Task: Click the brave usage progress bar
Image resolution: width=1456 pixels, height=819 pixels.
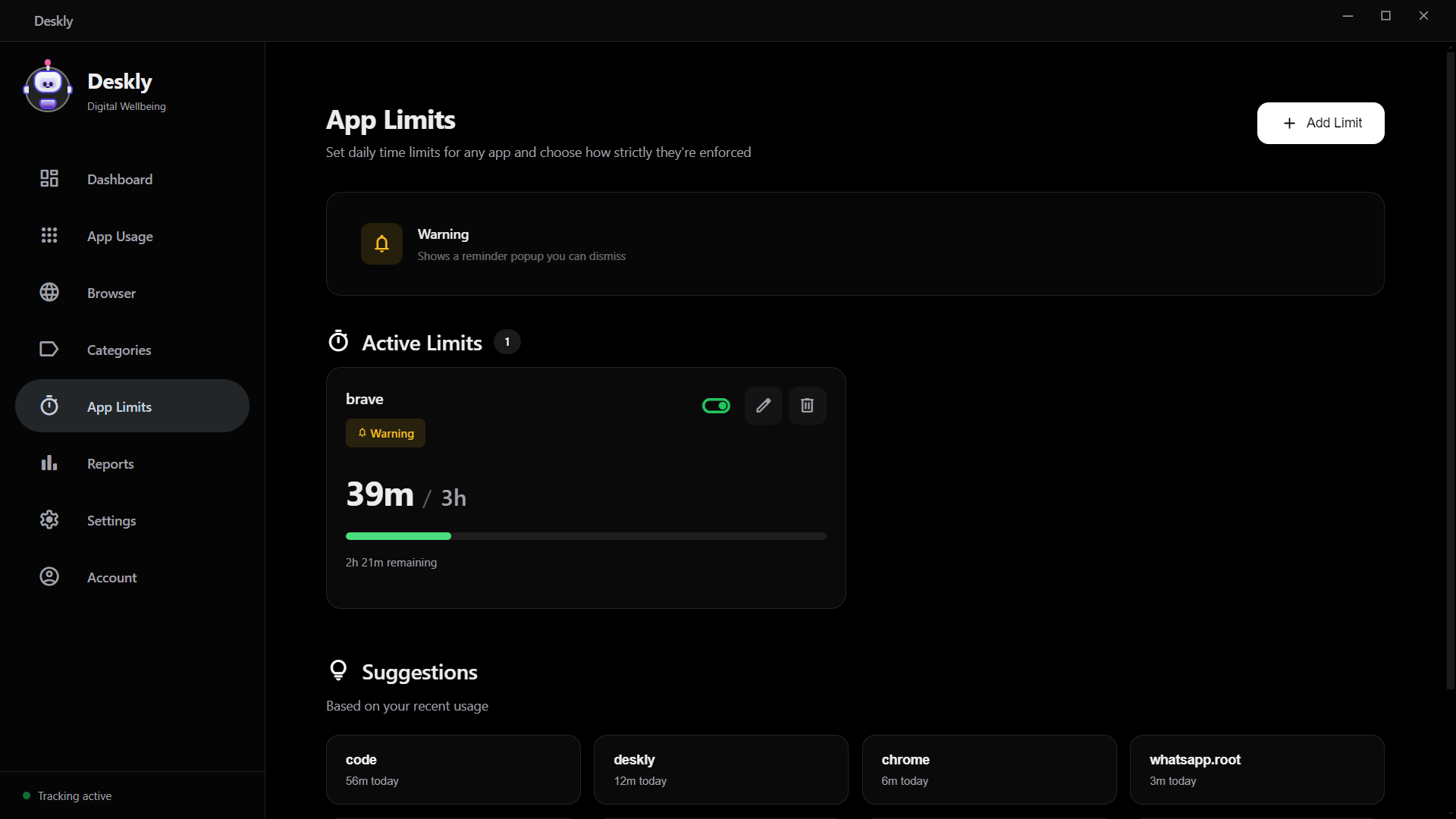Action: point(585,536)
